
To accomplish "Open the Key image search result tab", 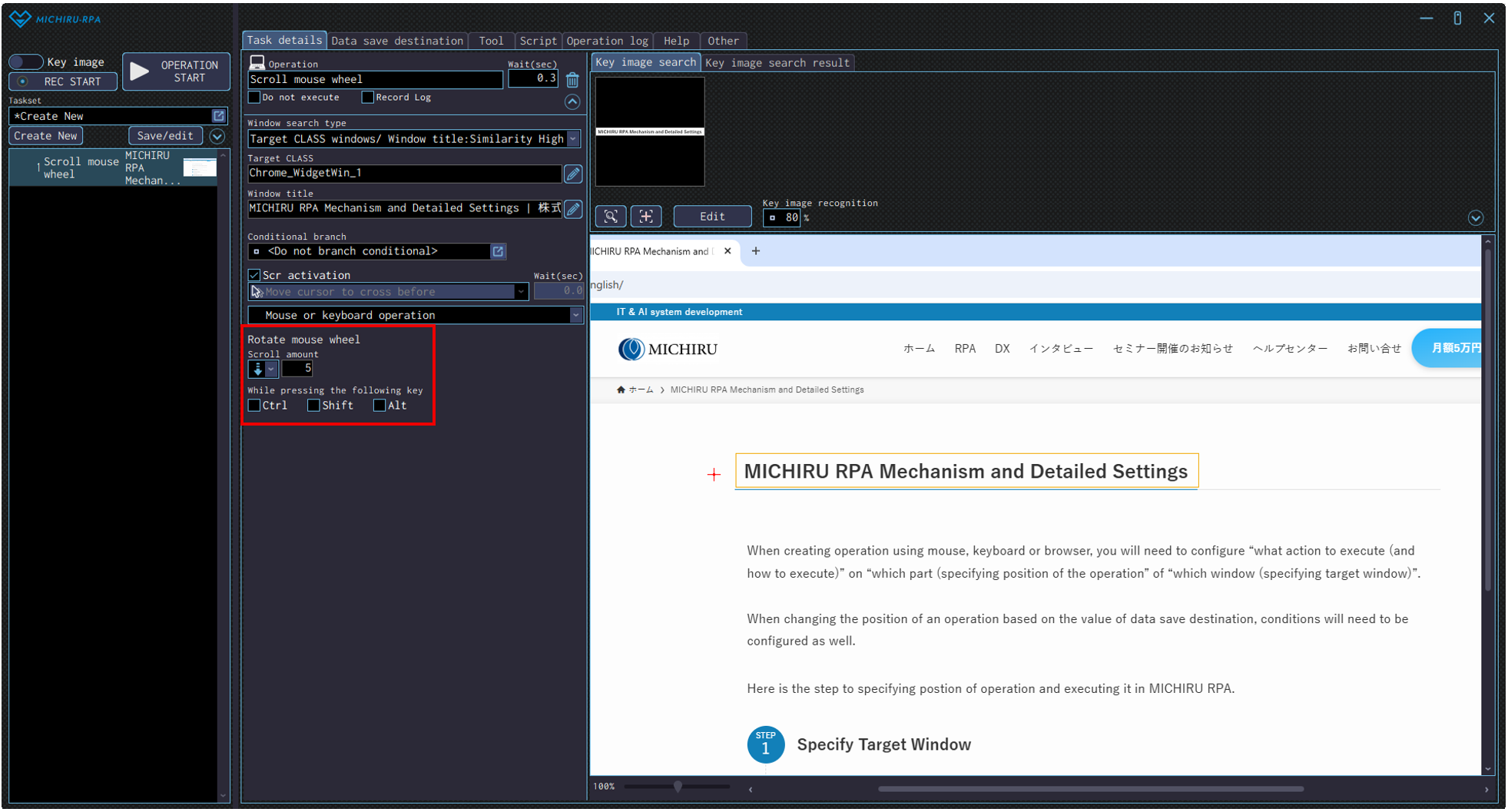I will pyautogui.click(x=777, y=63).
